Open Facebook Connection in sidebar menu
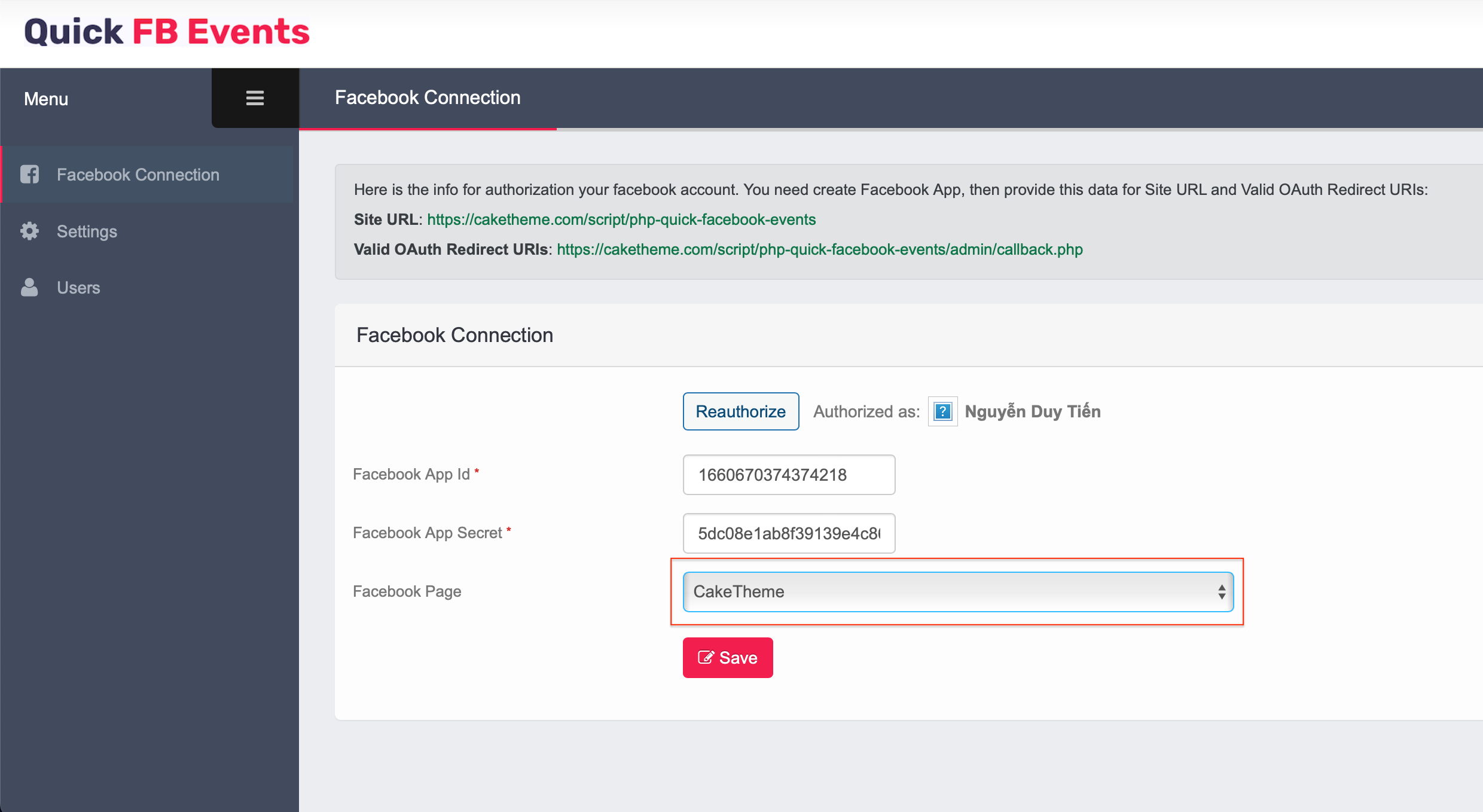This screenshot has width=1483, height=812. (x=138, y=175)
